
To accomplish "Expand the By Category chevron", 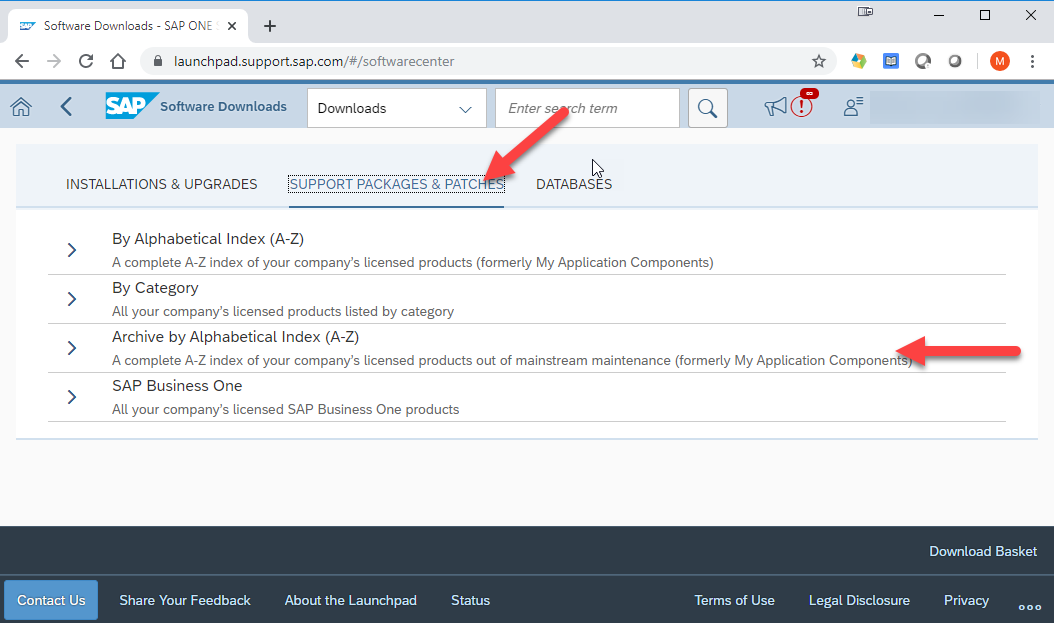I will (x=72, y=299).
